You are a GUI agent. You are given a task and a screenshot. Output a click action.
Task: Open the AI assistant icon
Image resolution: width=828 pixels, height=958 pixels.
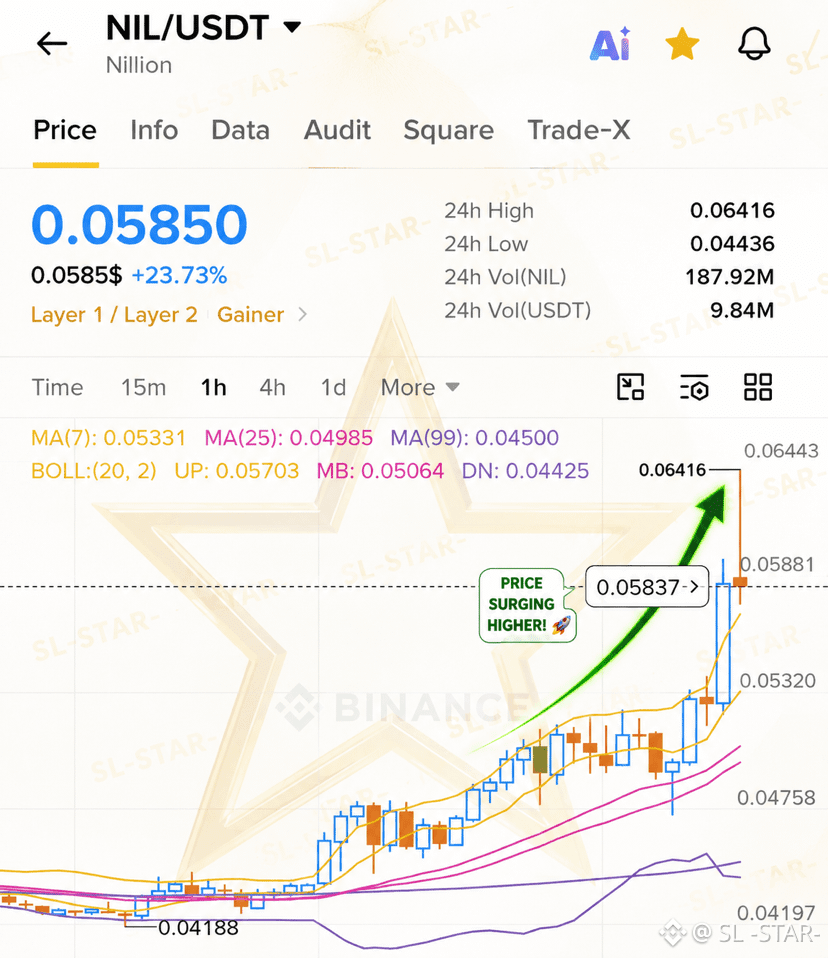[x=610, y=44]
